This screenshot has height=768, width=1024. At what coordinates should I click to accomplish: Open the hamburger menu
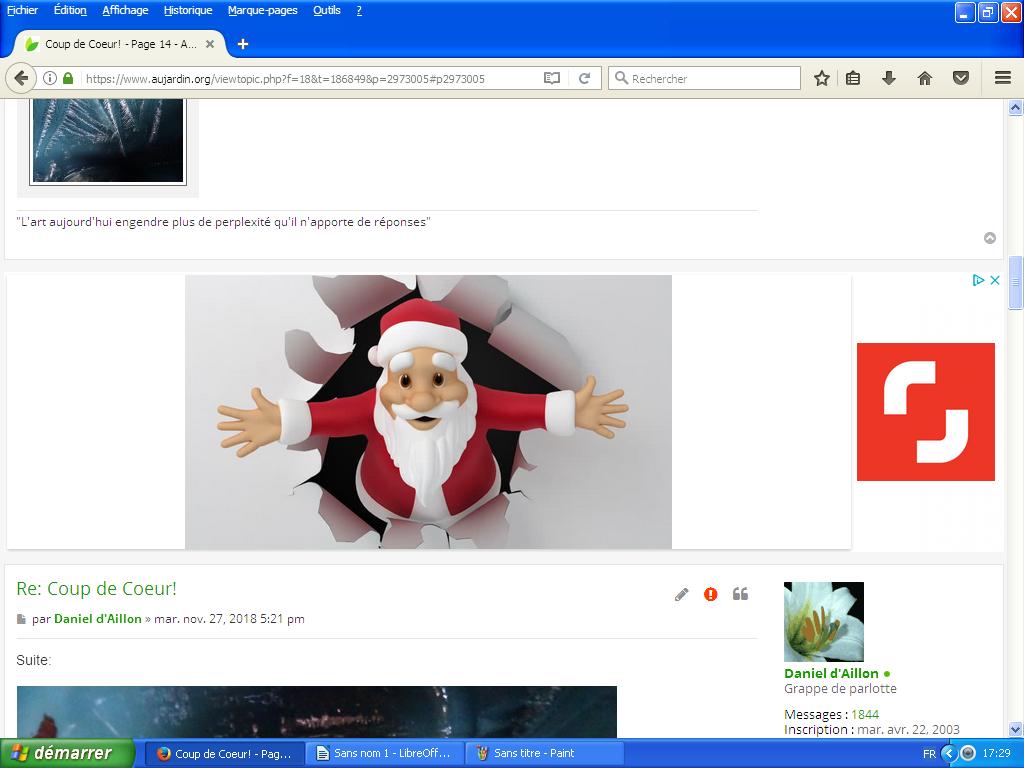click(x=1002, y=78)
